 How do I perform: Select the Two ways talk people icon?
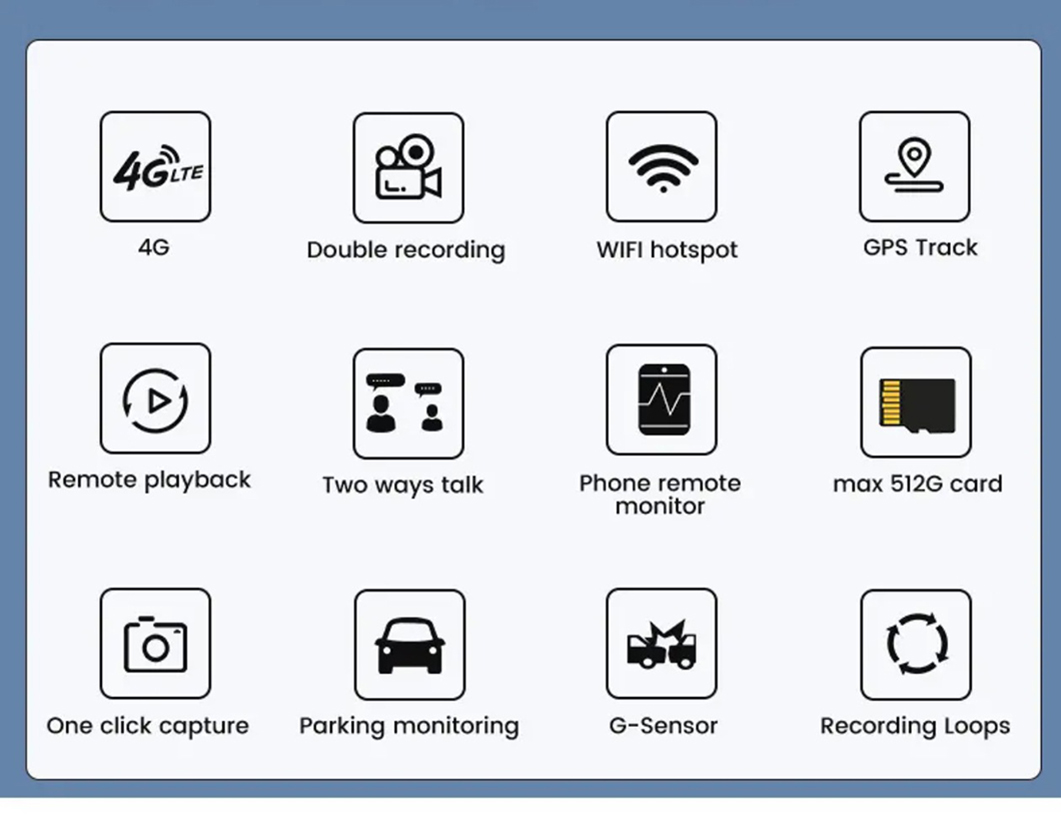pos(408,403)
